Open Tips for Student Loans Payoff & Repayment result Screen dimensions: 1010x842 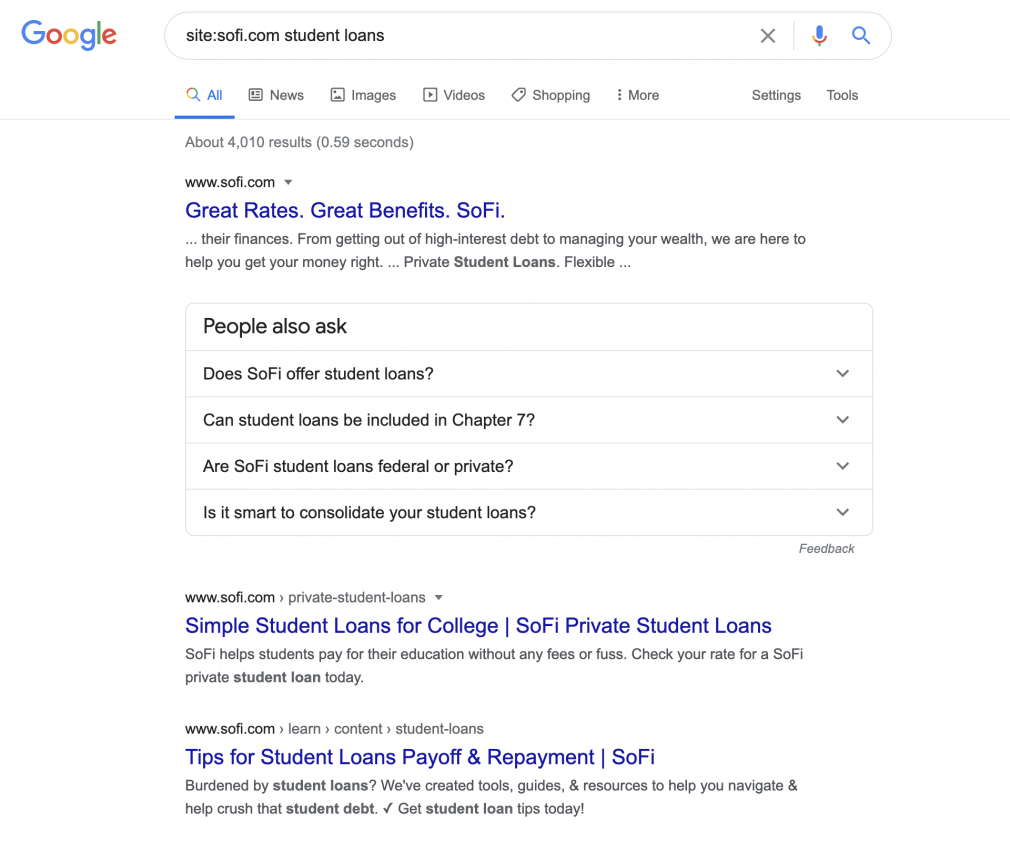click(419, 757)
